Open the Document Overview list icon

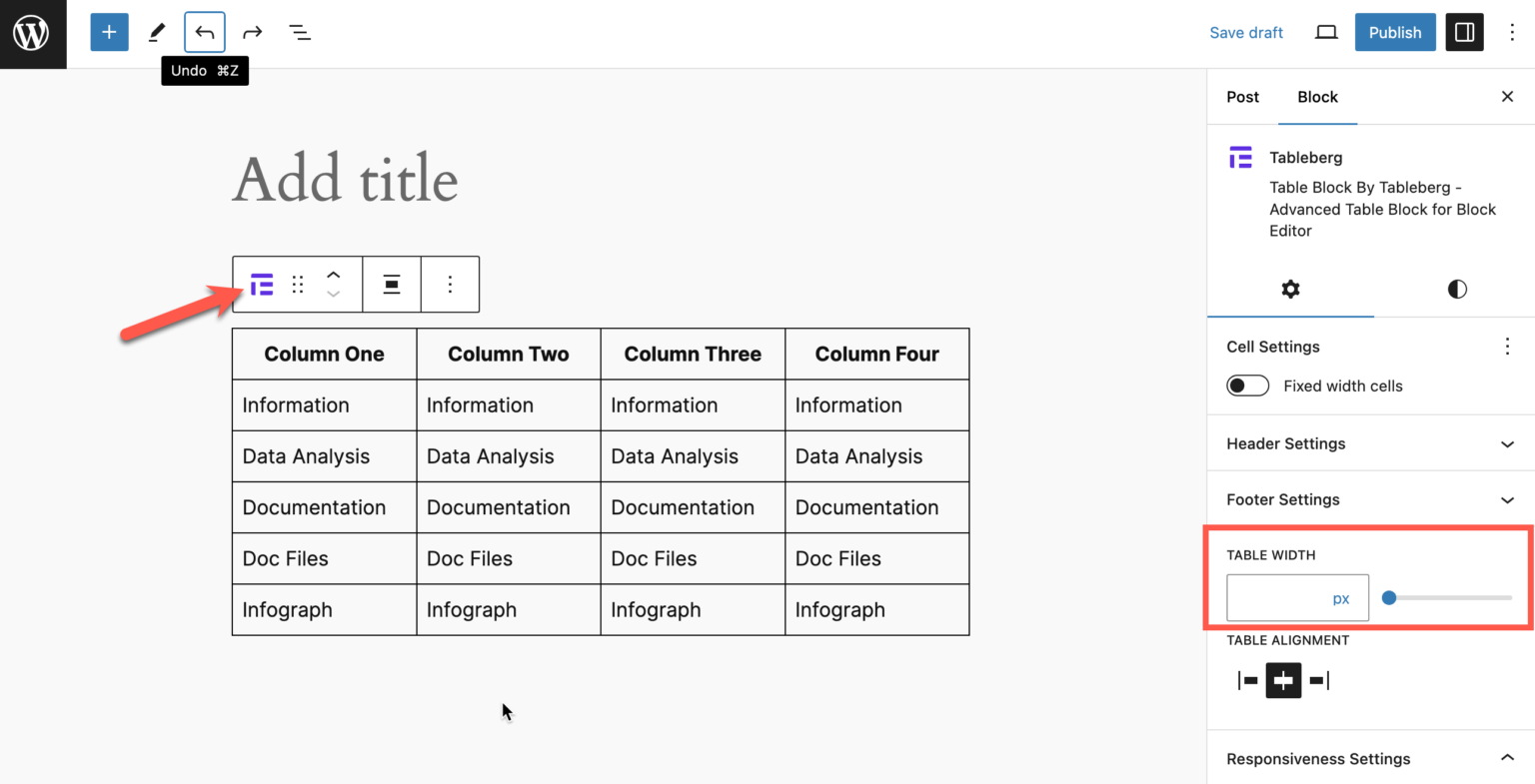(300, 31)
